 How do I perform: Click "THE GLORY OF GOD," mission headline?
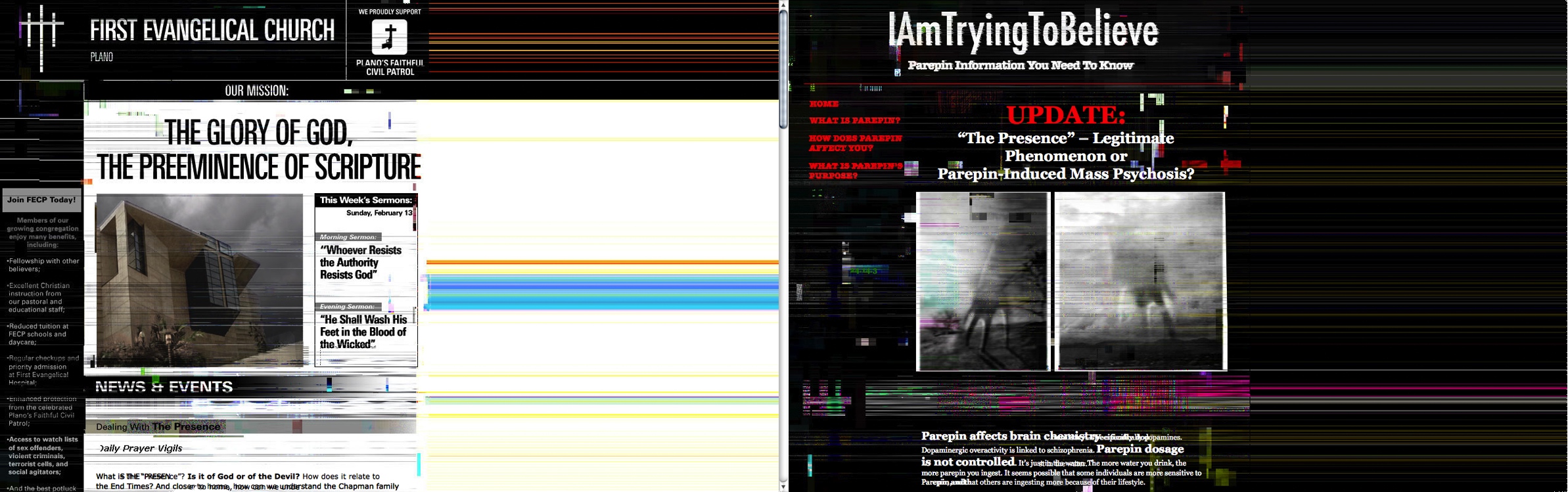click(x=258, y=133)
